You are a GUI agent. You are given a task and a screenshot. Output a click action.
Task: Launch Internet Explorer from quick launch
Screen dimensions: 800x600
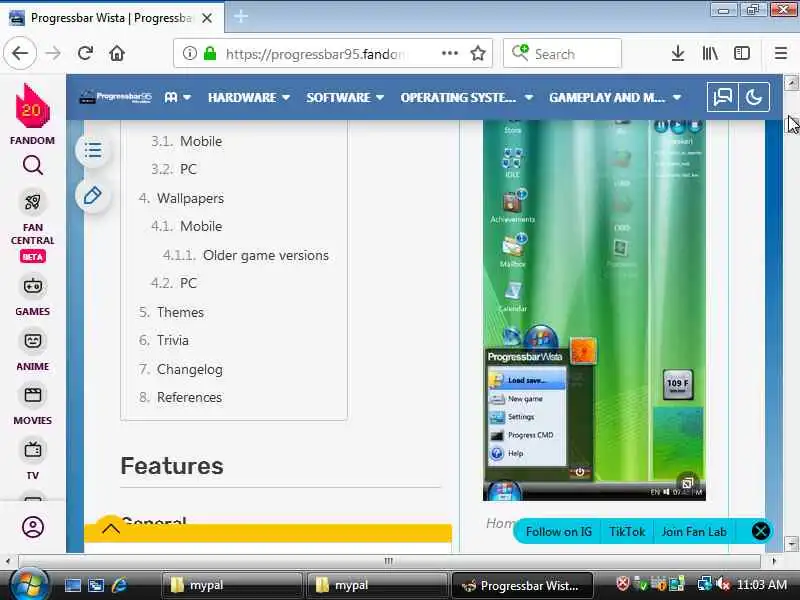119,585
